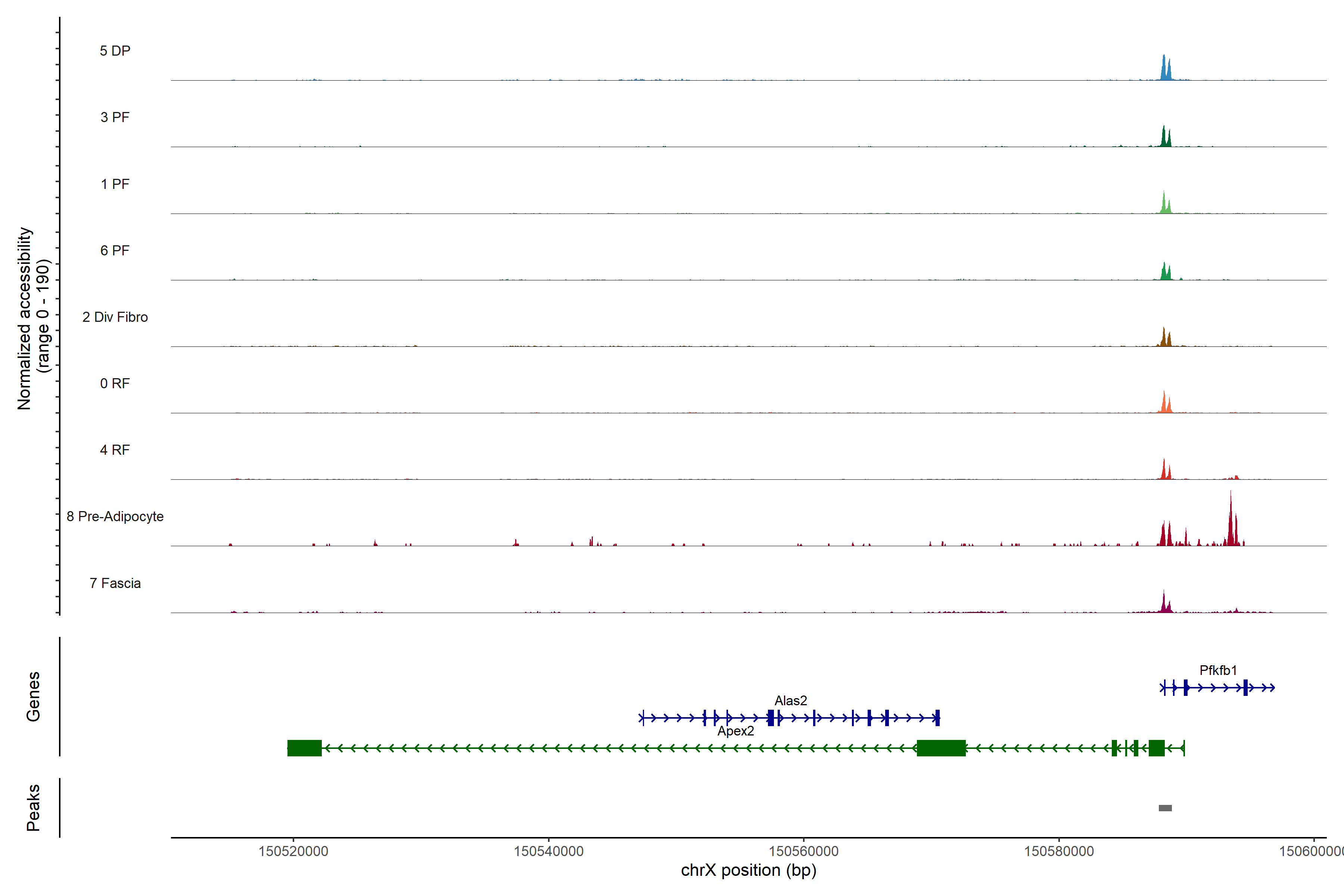Click the 7 Fascia track label
Screen dimensions: 1344x896
(x=115, y=583)
